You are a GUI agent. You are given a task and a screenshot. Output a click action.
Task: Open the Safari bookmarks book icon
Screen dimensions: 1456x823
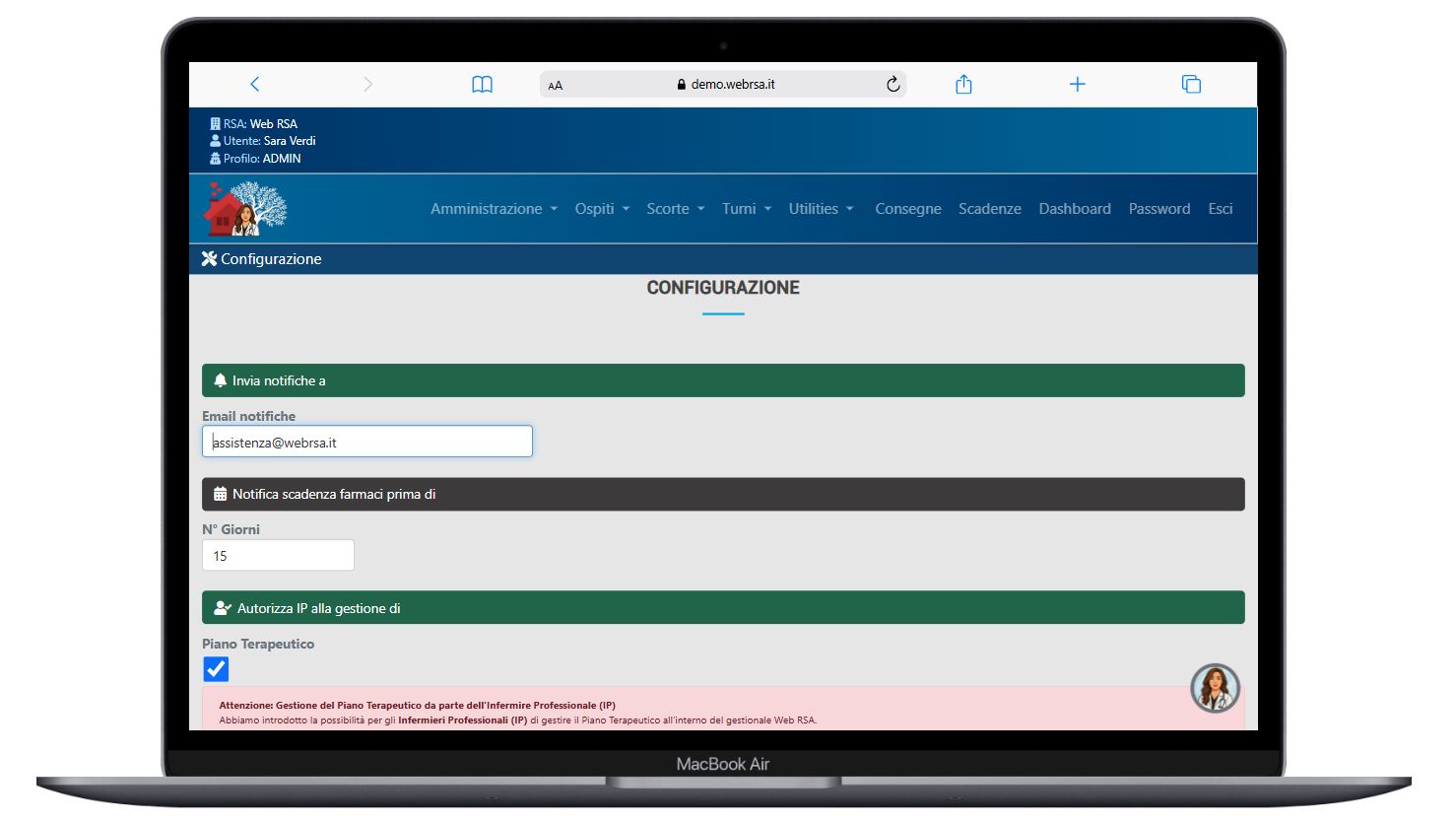click(x=482, y=85)
